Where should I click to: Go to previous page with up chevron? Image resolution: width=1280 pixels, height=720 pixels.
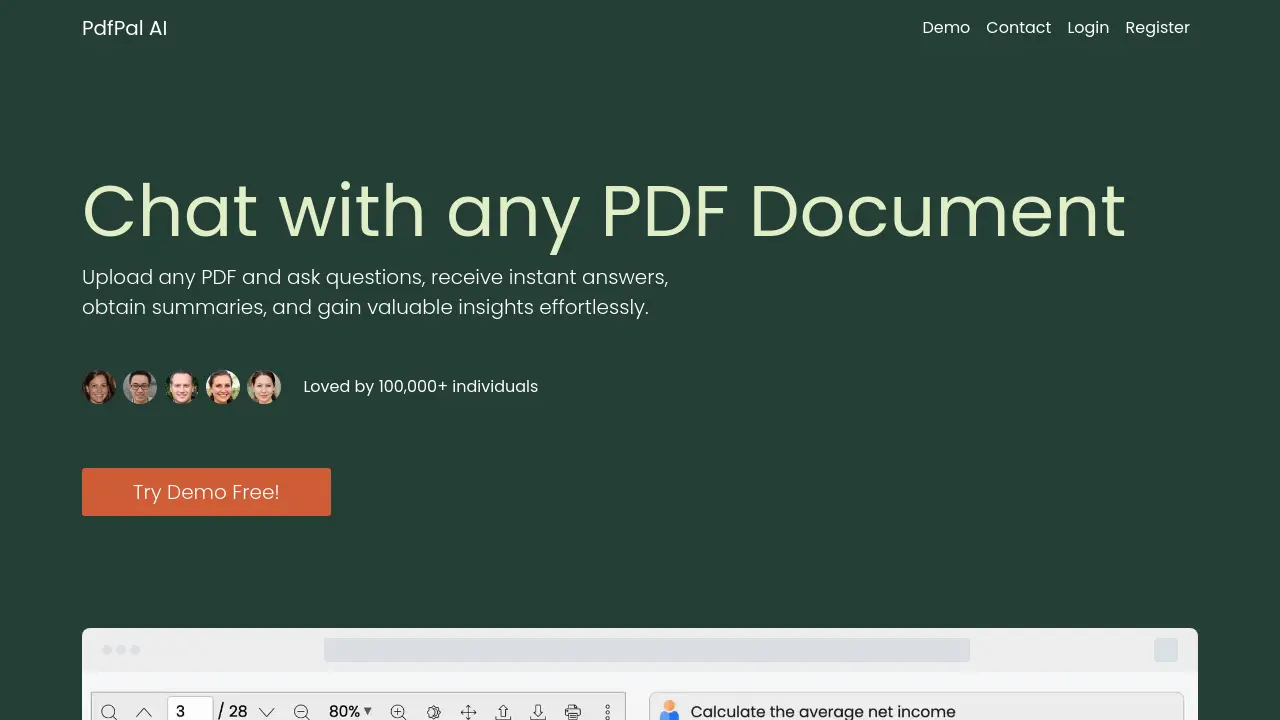tap(144, 711)
